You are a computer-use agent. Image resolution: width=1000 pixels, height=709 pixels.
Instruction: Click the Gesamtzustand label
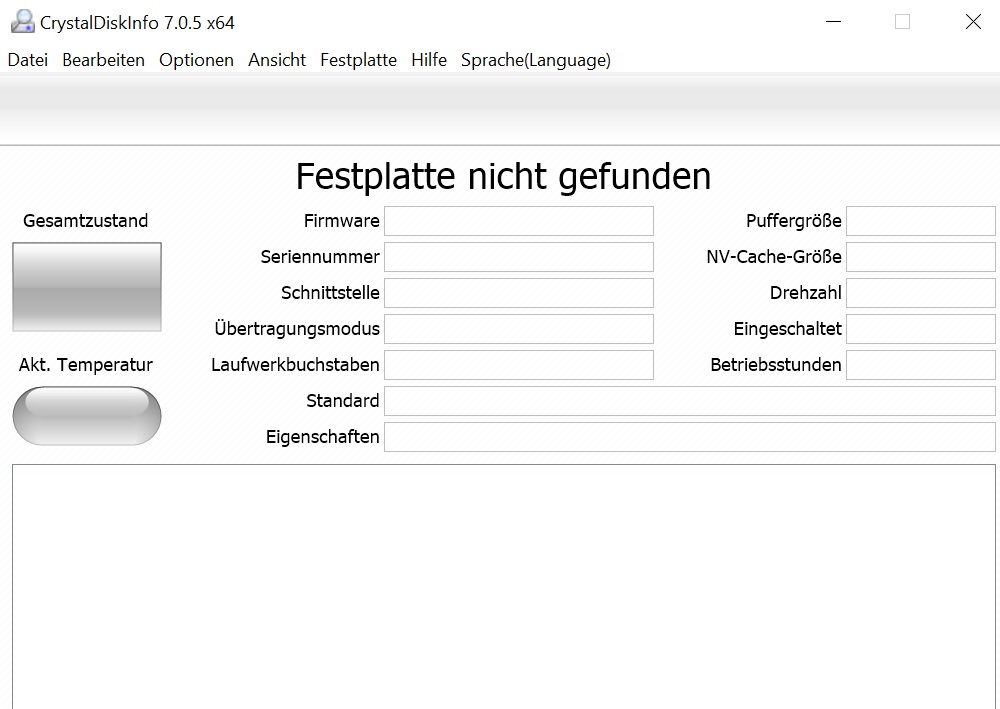tap(85, 221)
